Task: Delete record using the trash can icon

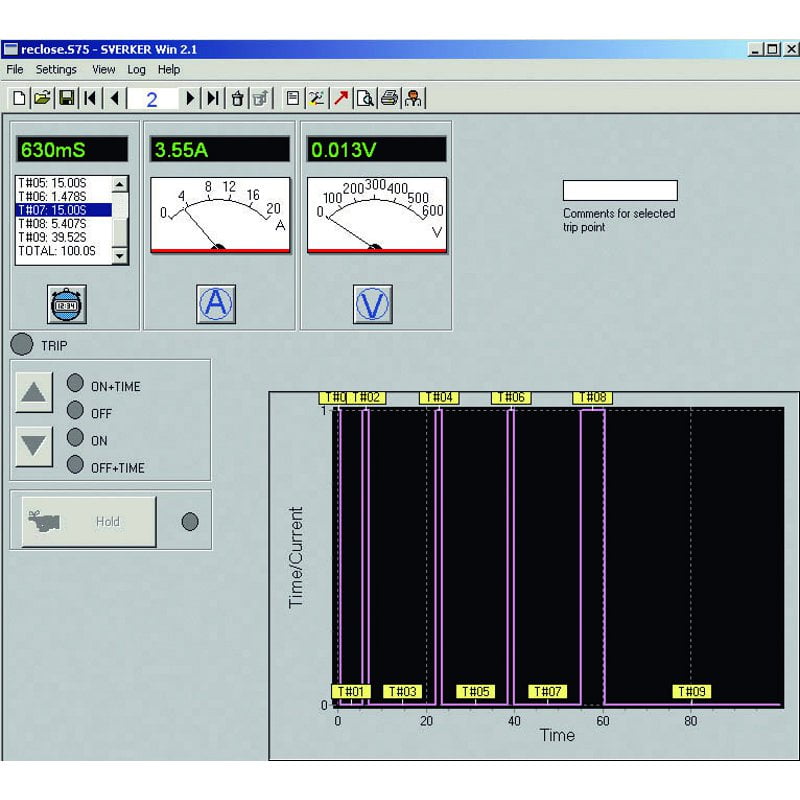Action: coord(237,98)
